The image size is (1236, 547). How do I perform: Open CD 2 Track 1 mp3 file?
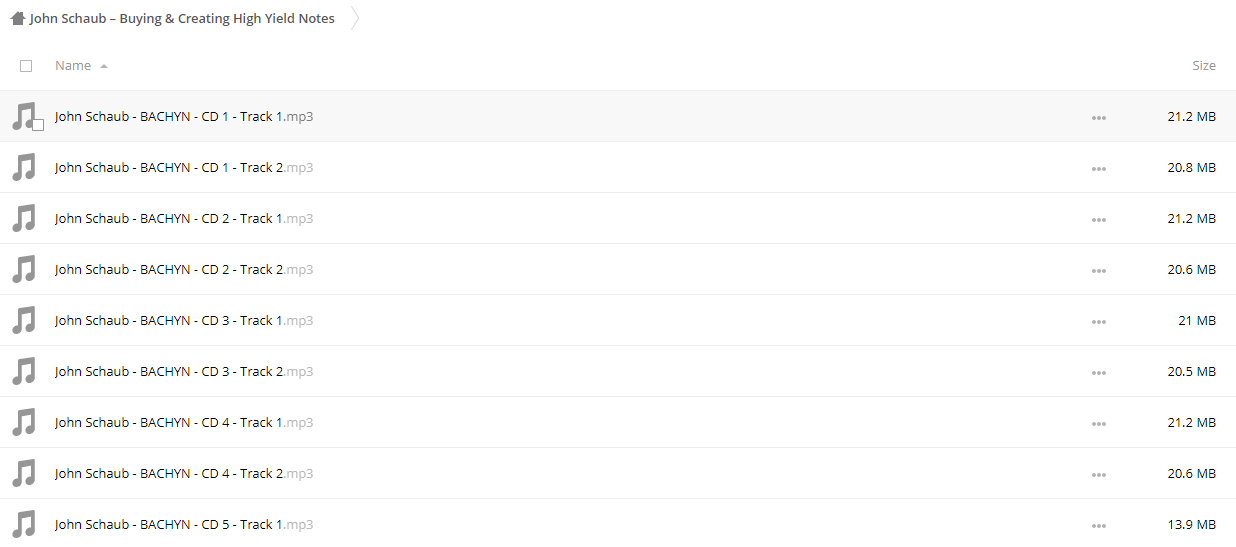184,218
